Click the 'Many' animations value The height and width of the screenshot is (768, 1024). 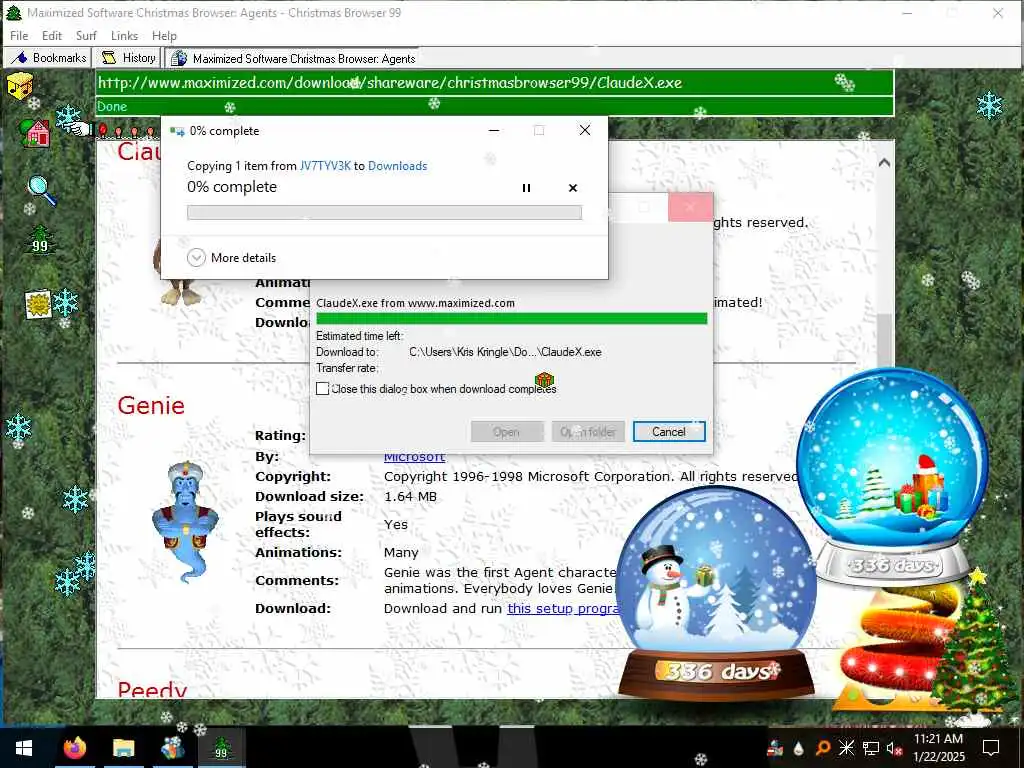401,552
